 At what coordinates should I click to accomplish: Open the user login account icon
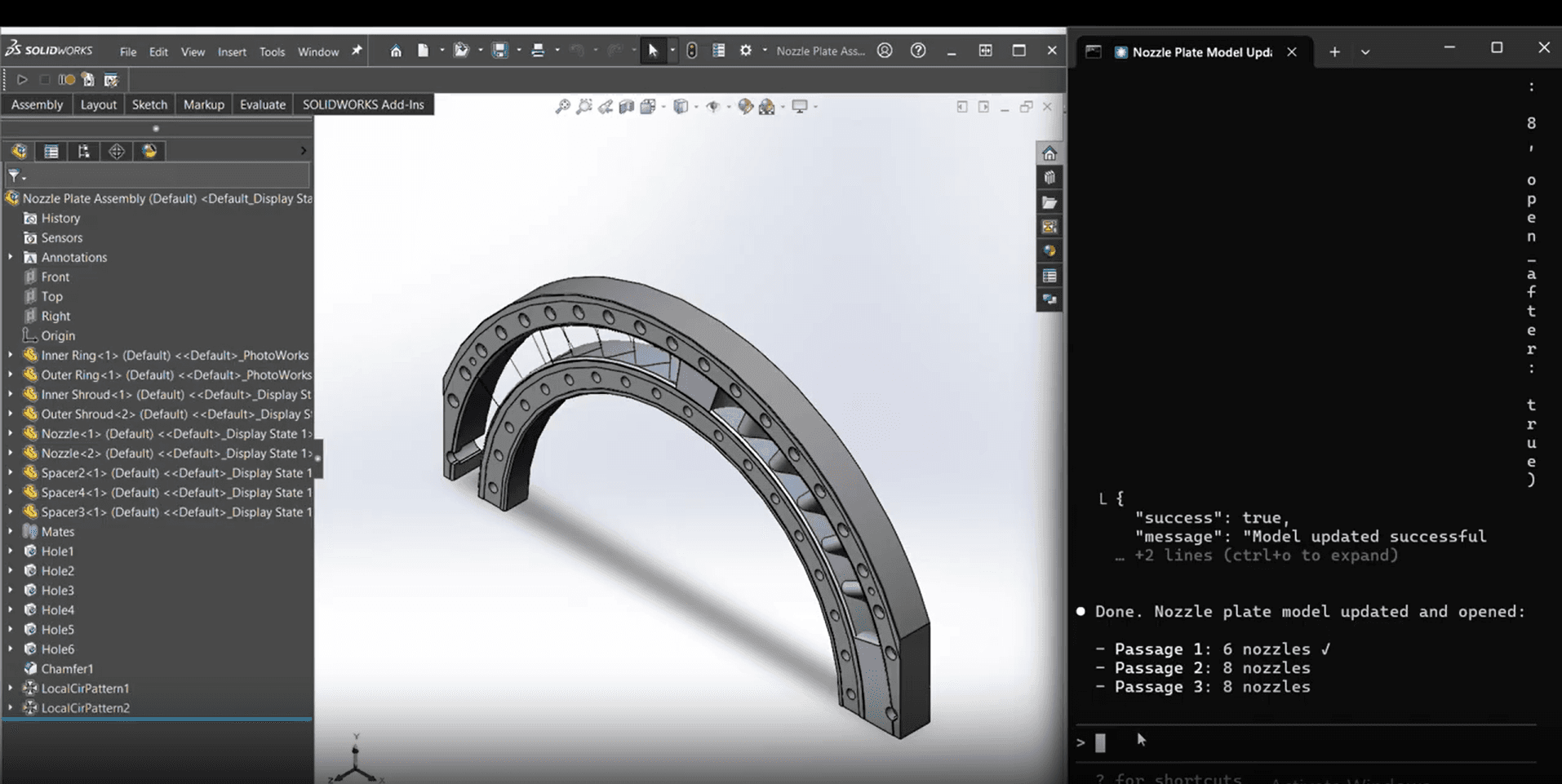(885, 51)
